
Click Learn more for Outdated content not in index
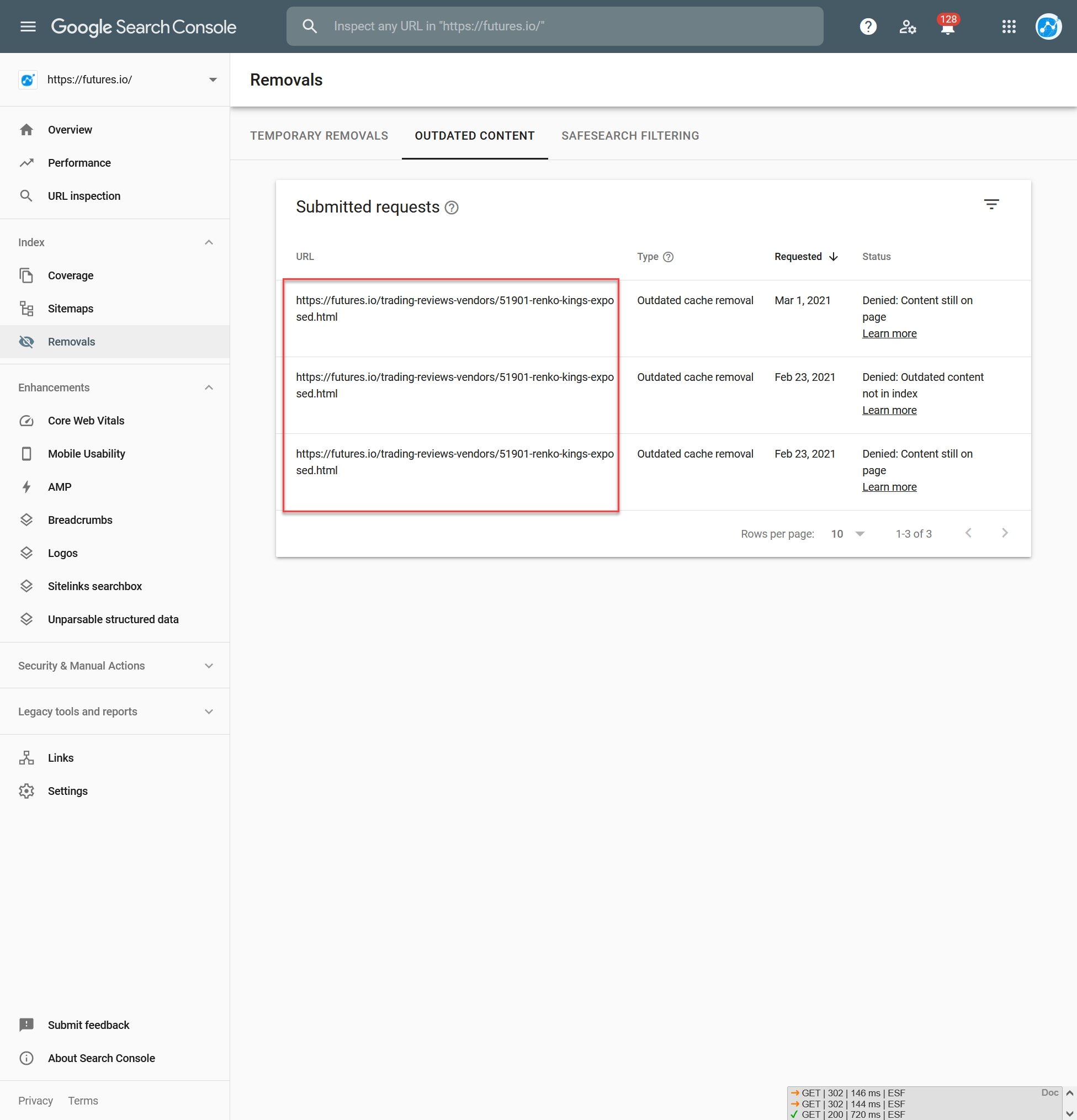[x=889, y=410]
